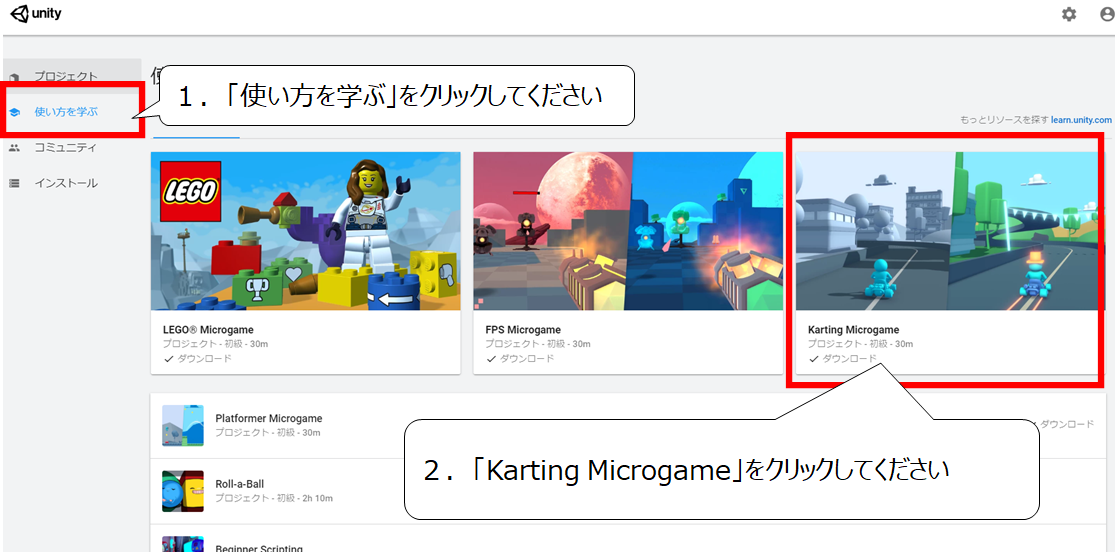1115x552 pixels.
Task: Click the graduation cap icon beside 使い方を学ぶ
Action: 14,112
